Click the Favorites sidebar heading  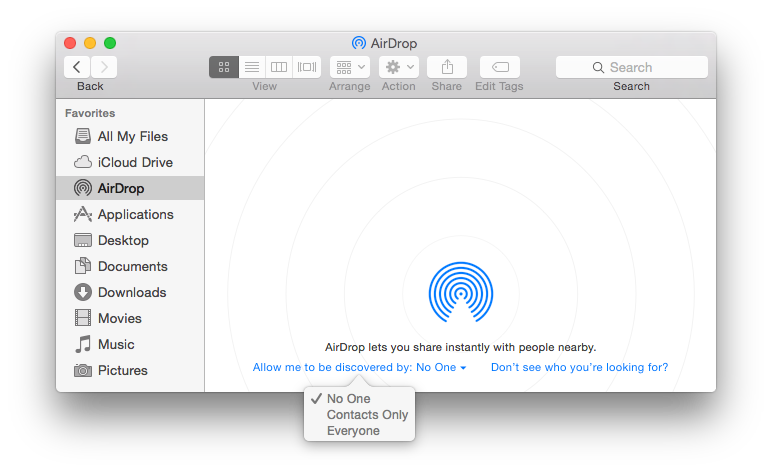click(90, 113)
